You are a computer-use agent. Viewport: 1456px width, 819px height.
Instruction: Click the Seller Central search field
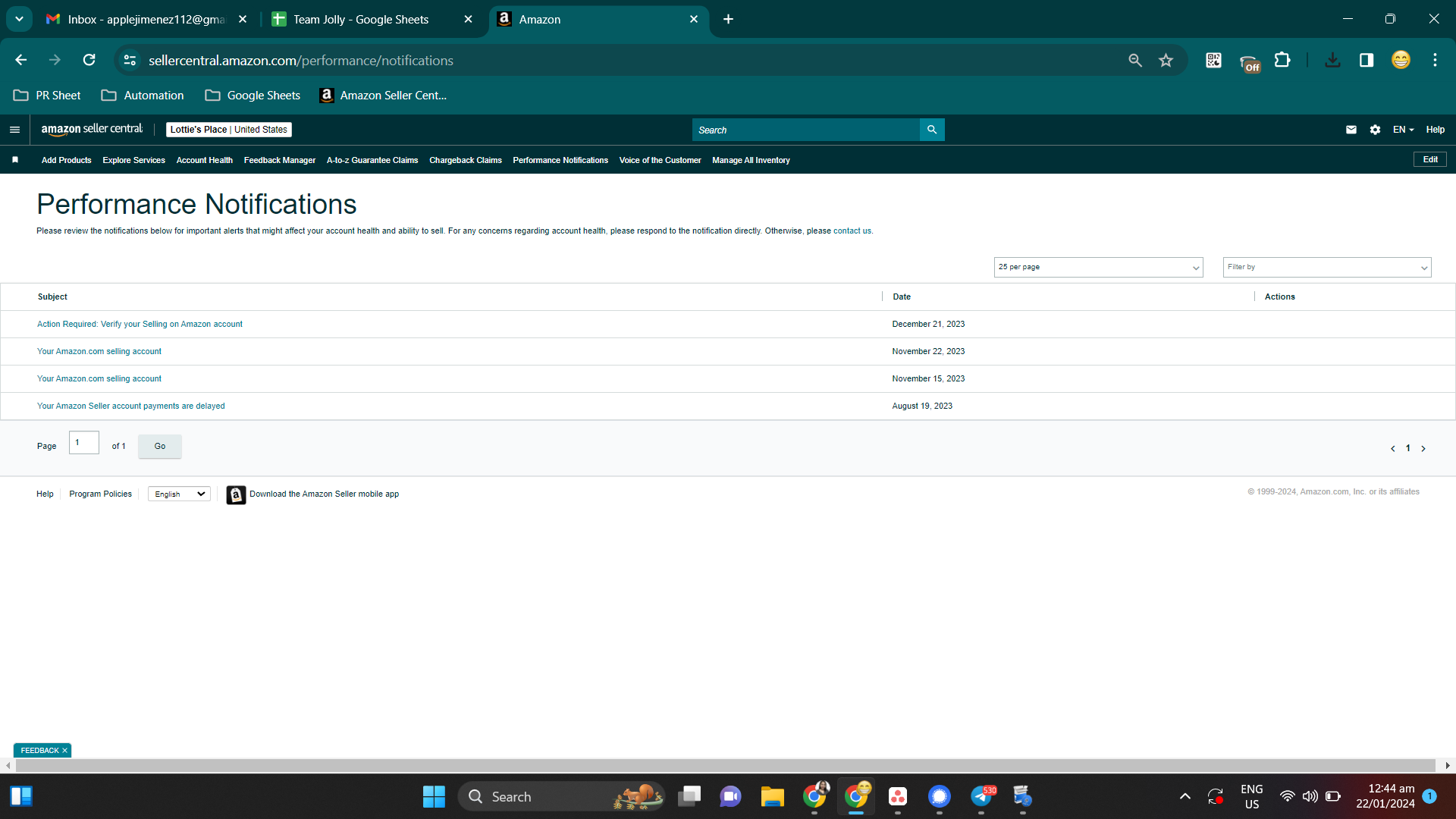pyautogui.click(x=806, y=130)
